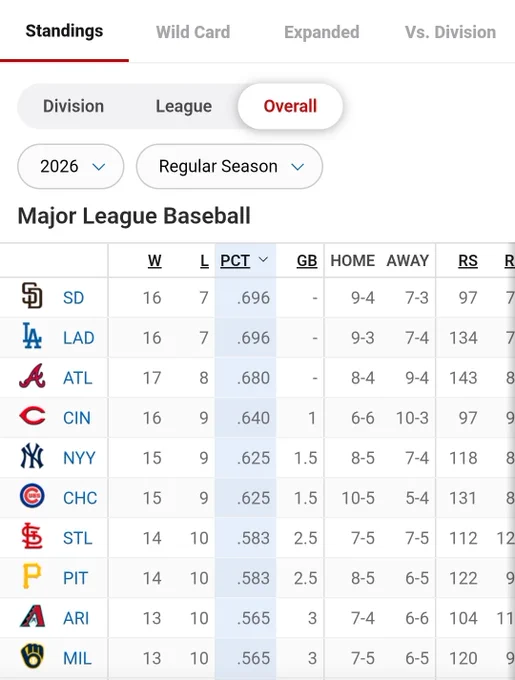Switch standings view to League
The image size is (515, 680).
click(184, 106)
